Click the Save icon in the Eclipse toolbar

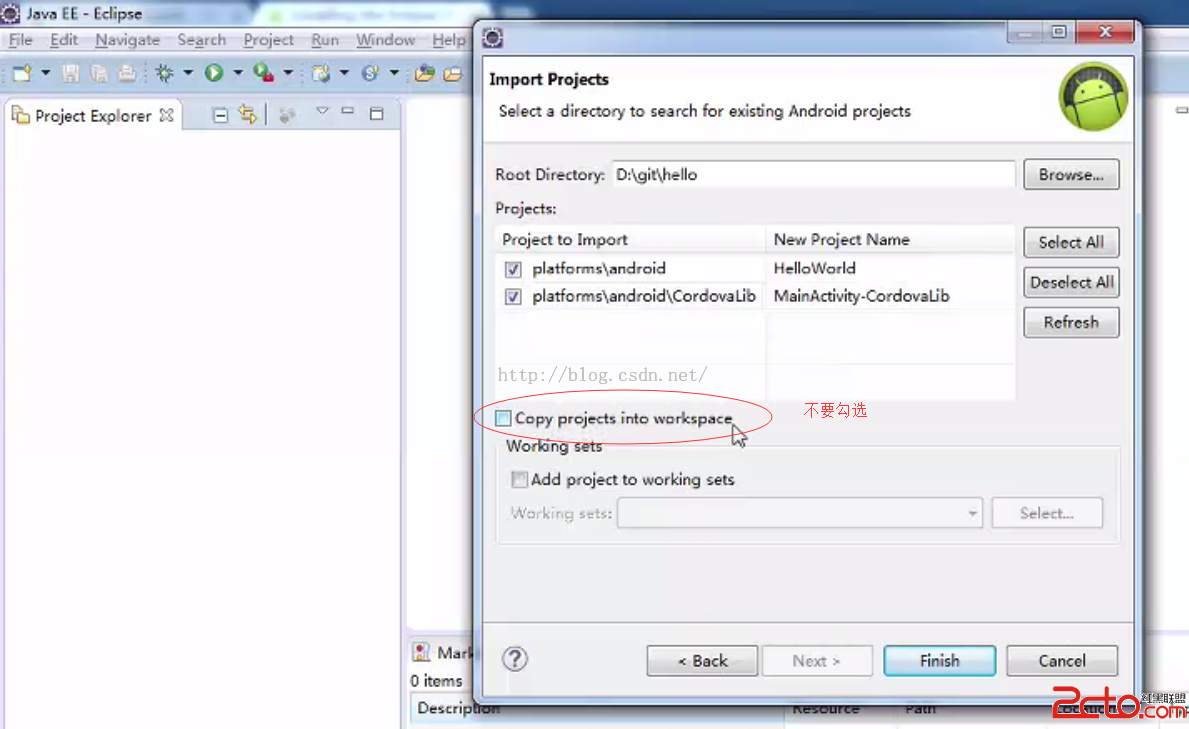tap(71, 73)
